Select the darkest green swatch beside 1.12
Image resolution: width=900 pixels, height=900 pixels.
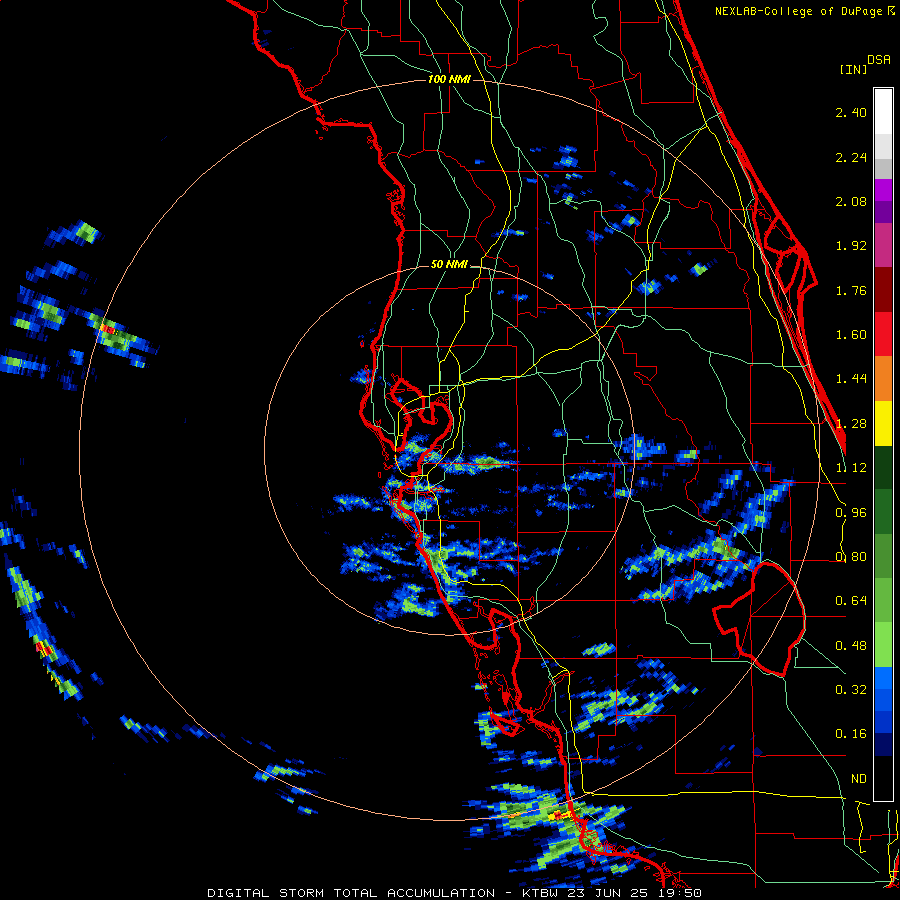[x=883, y=467]
